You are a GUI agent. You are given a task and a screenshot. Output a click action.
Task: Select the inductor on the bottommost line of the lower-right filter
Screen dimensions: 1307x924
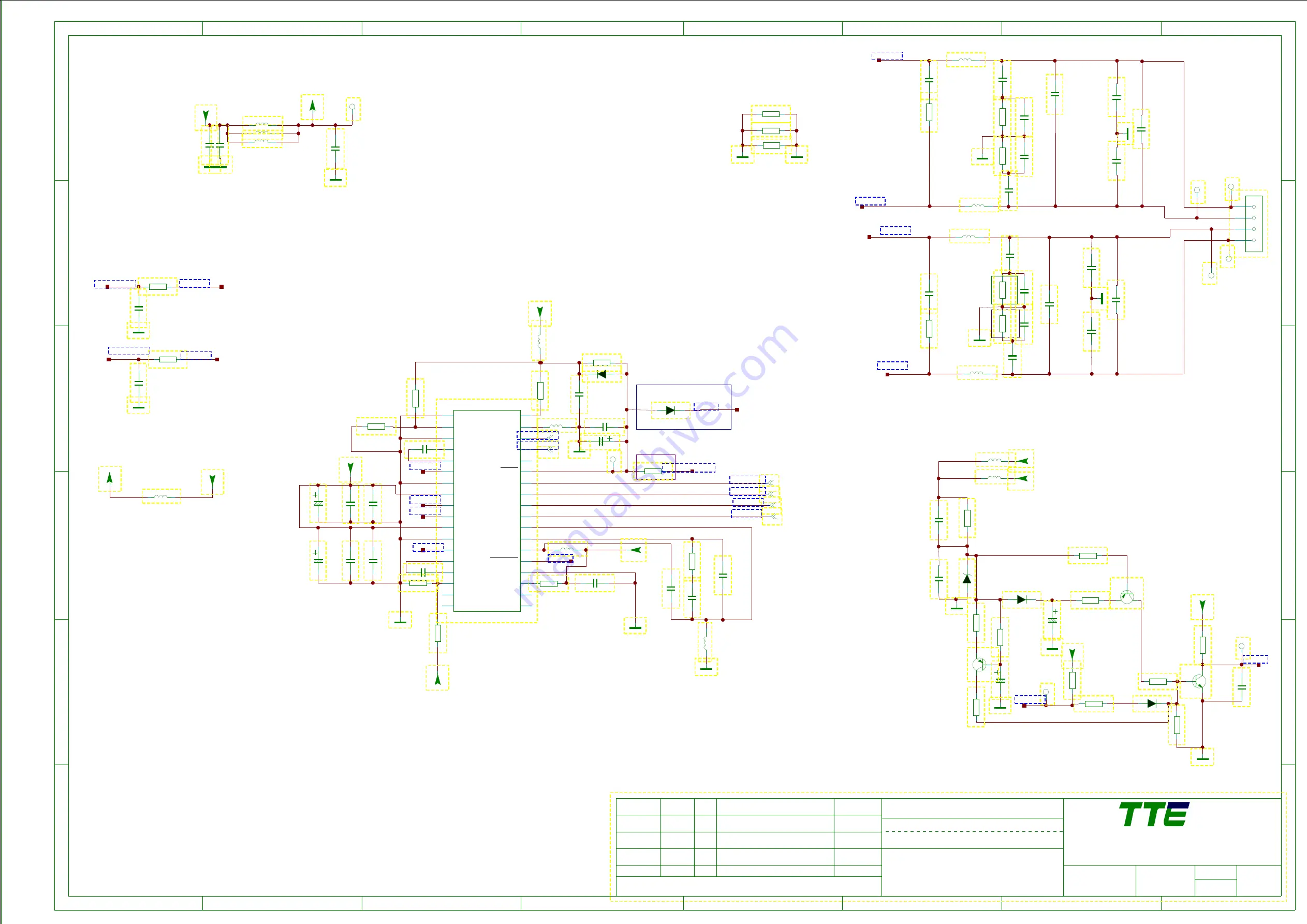(x=977, y=373)
